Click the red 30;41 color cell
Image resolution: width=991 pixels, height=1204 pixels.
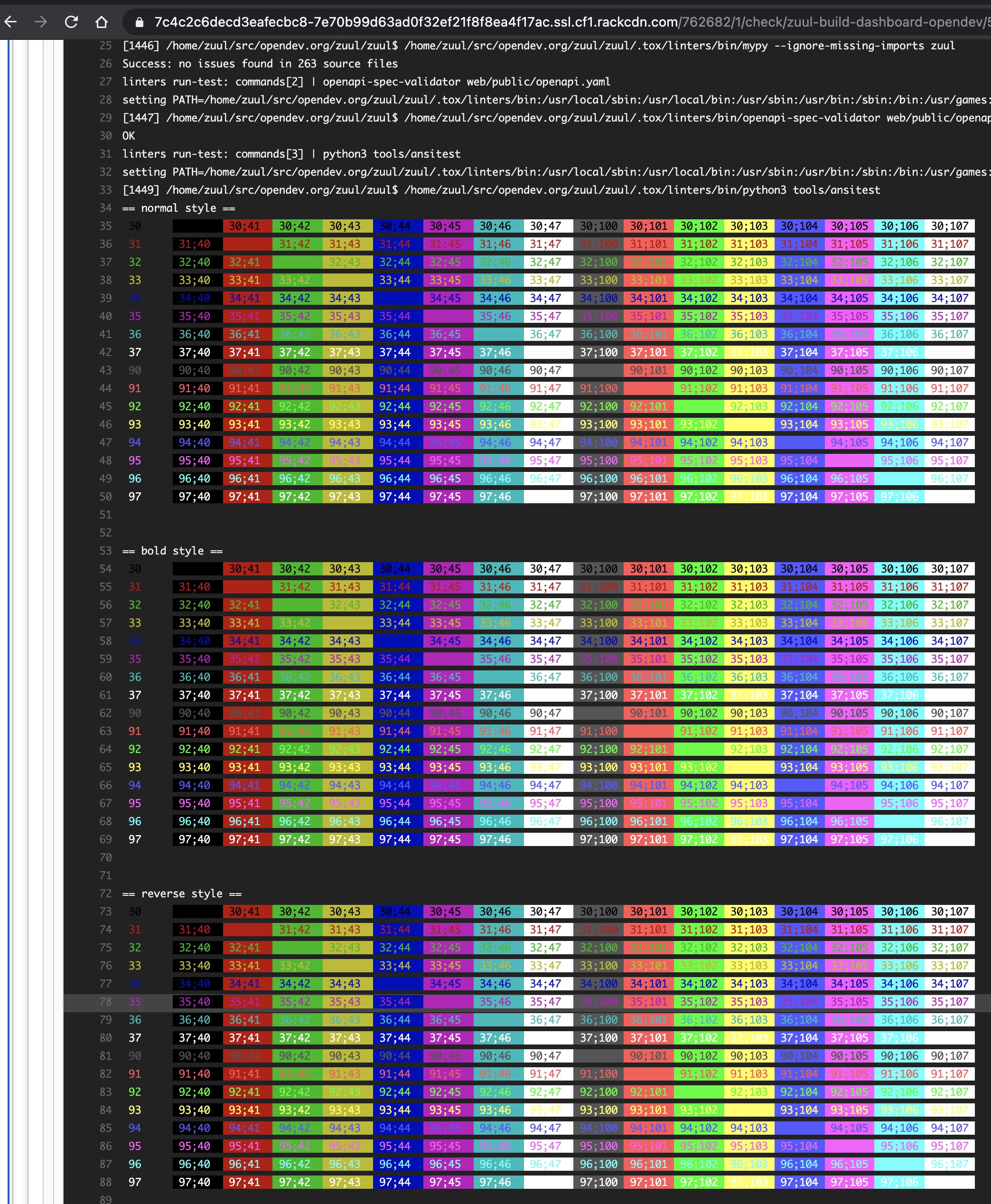(246, 226)
